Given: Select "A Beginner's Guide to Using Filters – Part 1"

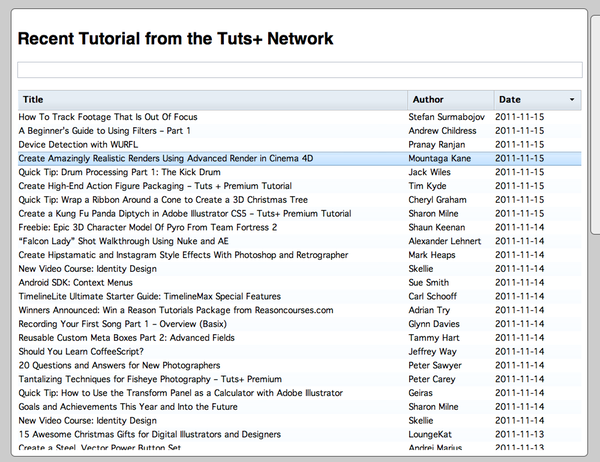Looking at the screenshot, I should point(300,131).
